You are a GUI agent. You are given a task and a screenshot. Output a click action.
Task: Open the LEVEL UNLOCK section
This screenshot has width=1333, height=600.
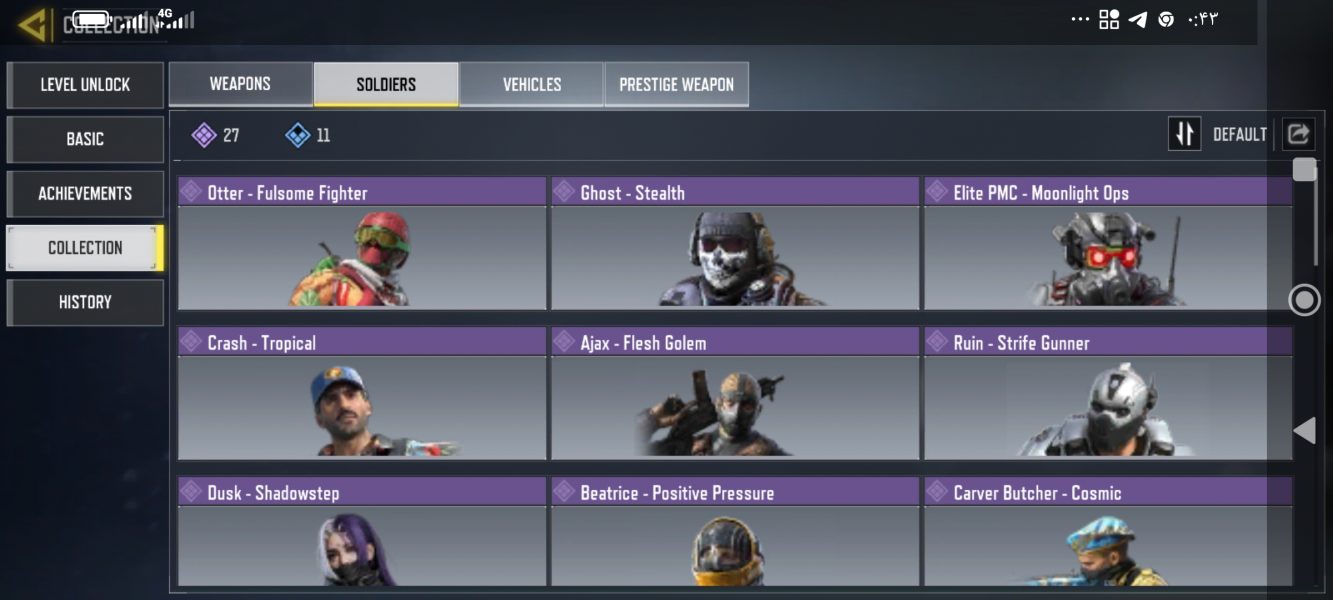point(85,85)
